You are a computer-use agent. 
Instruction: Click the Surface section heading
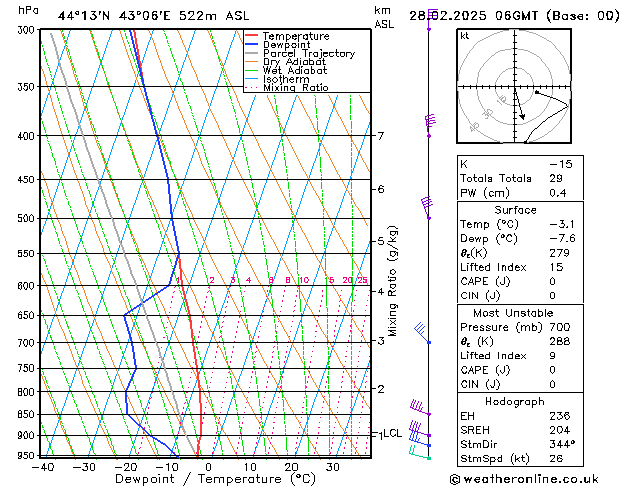click(515, 210)
